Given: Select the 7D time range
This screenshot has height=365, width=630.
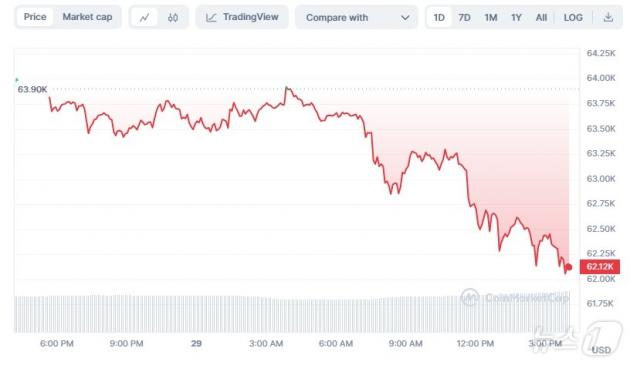Looking at the screenshot, I should (464, 18).
